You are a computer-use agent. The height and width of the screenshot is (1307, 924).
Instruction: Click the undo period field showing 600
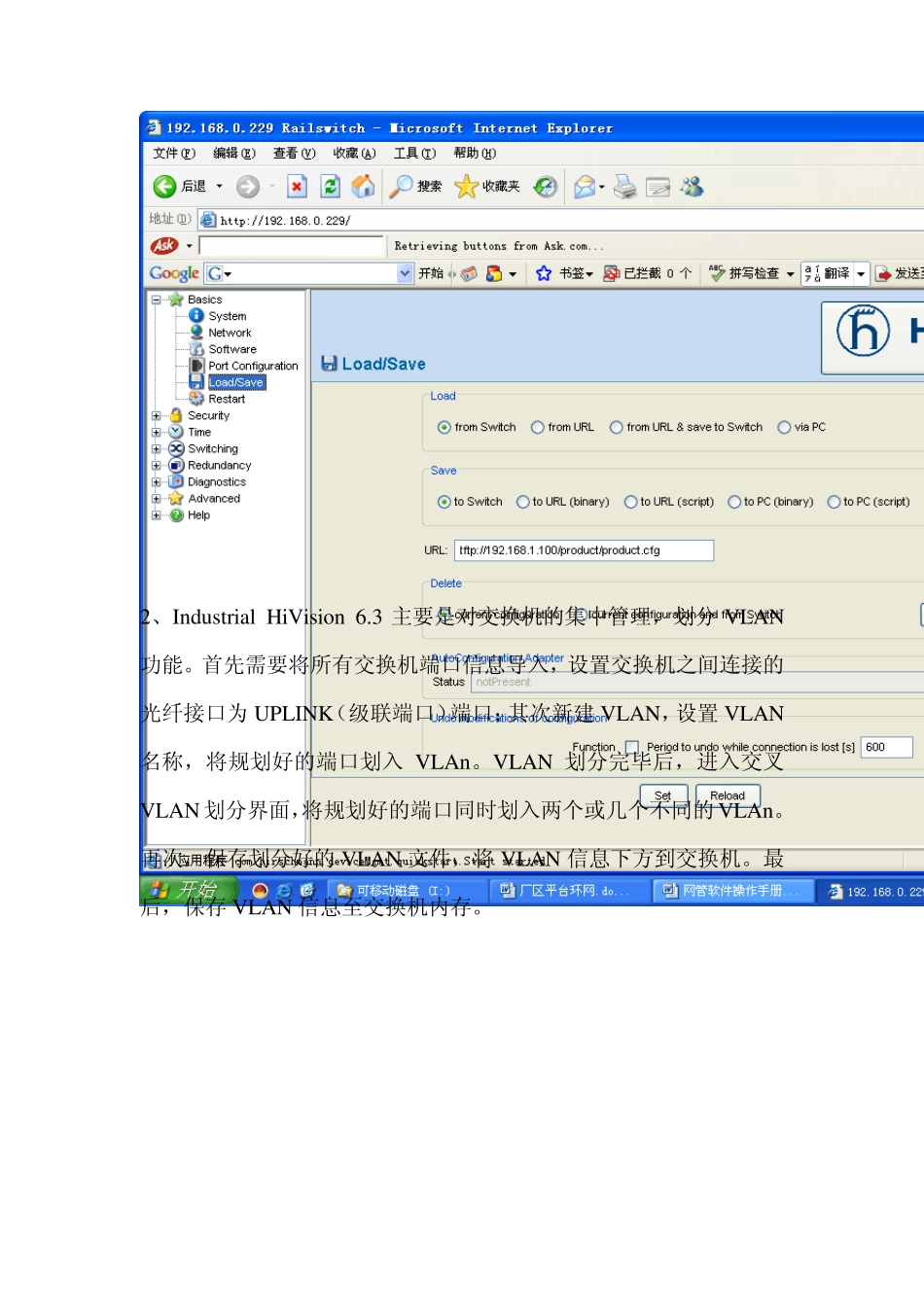887,747
